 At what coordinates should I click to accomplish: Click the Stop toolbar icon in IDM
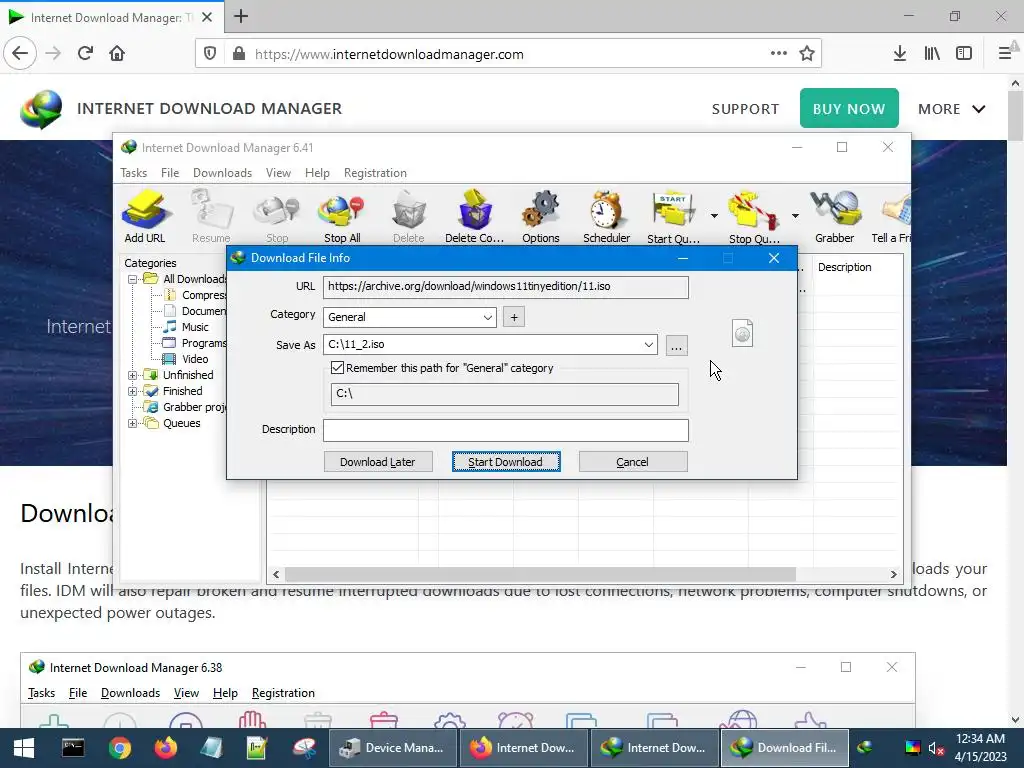point(277,217)
